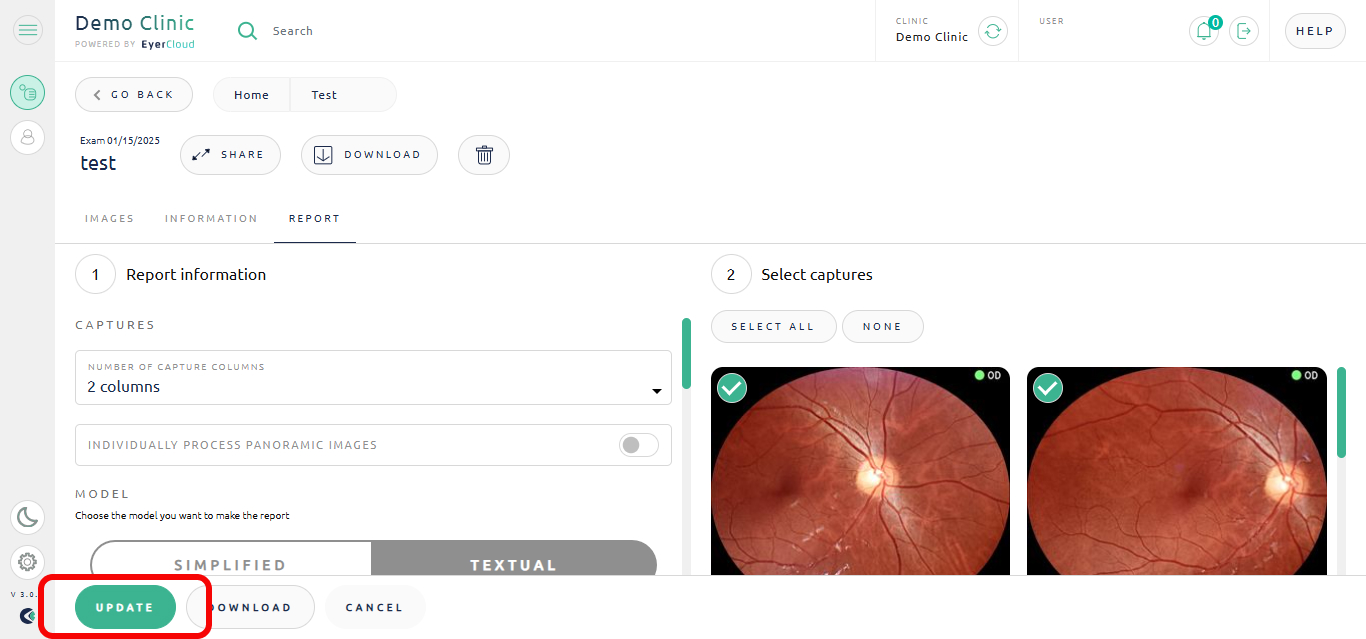Switch to the Images tab
The width and height of the screenshot is (1366, 639).
(x=110, y=218)
